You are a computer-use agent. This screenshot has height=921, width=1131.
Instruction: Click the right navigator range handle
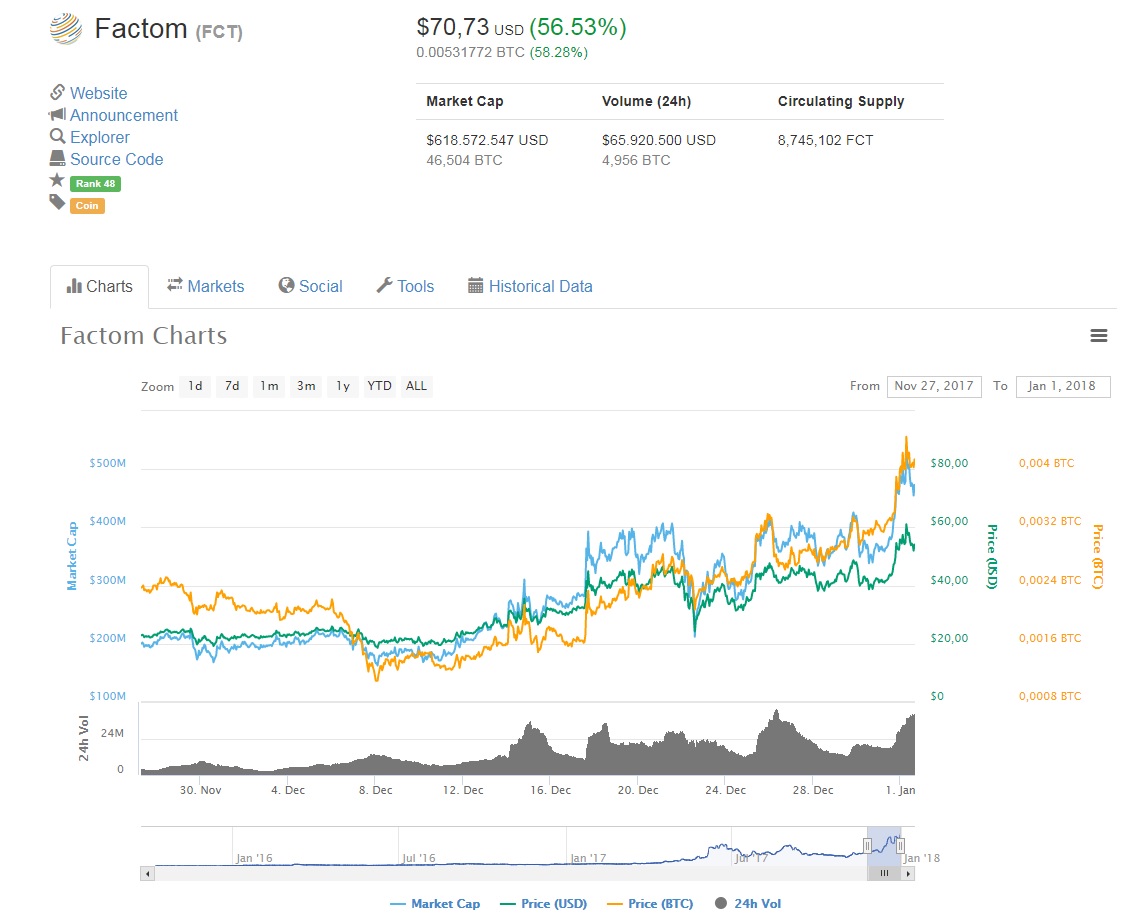[x=900, y=846]
